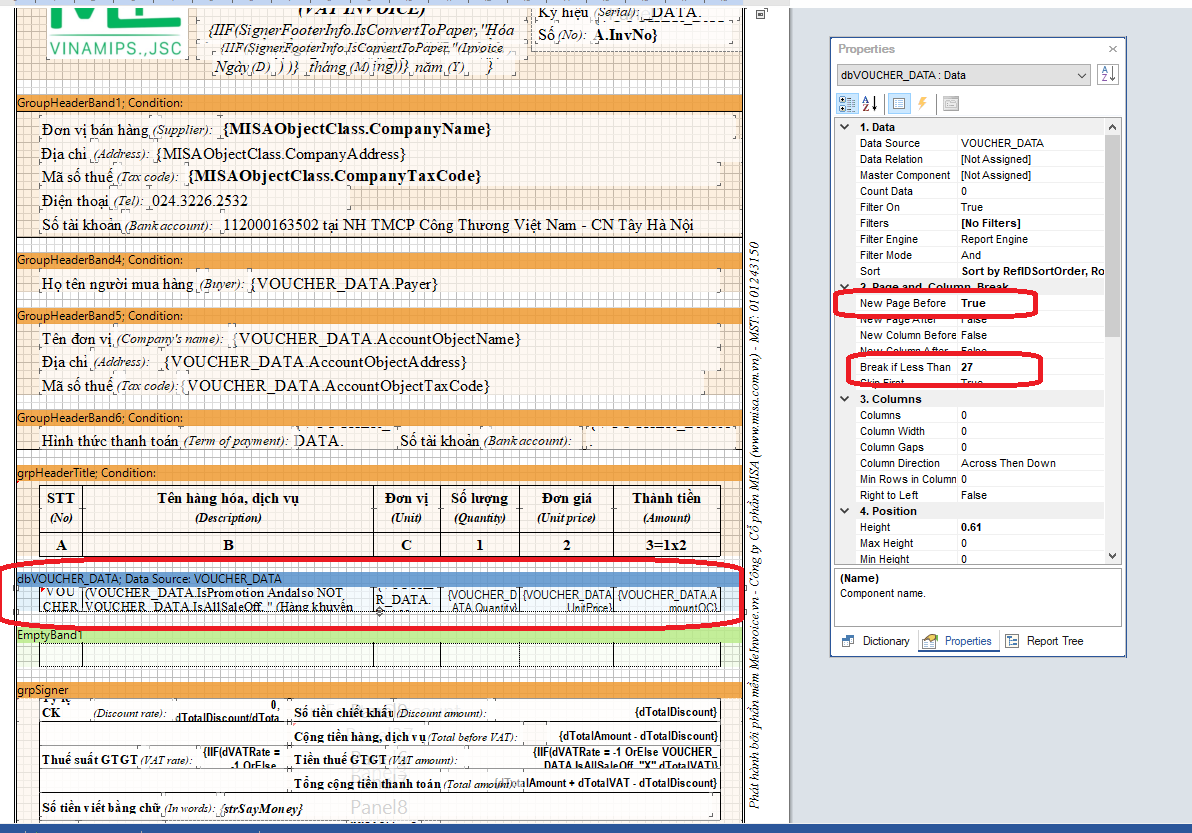This screenshot has height=833, width=1192.
Task: Click the Right to Left value False
Action: pyautogui.click(x=974, y=495)
